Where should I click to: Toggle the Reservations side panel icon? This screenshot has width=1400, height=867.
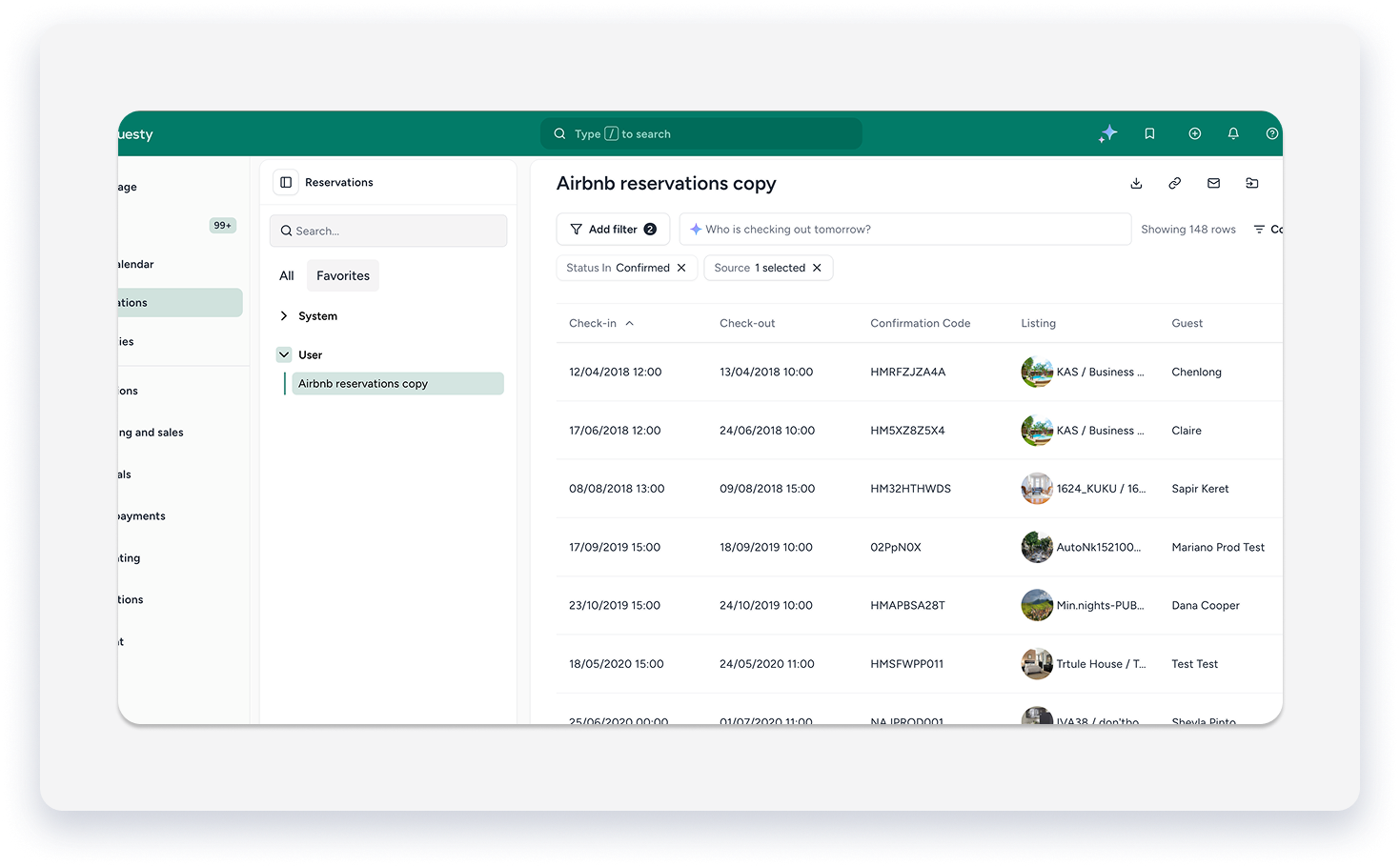pyautogui.click(x=286, y=182)
